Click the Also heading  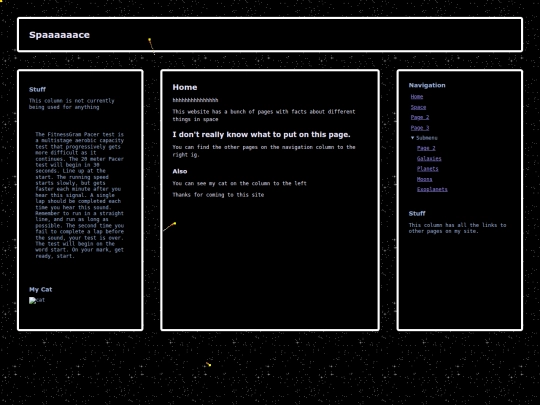click(x=180, y=171)
